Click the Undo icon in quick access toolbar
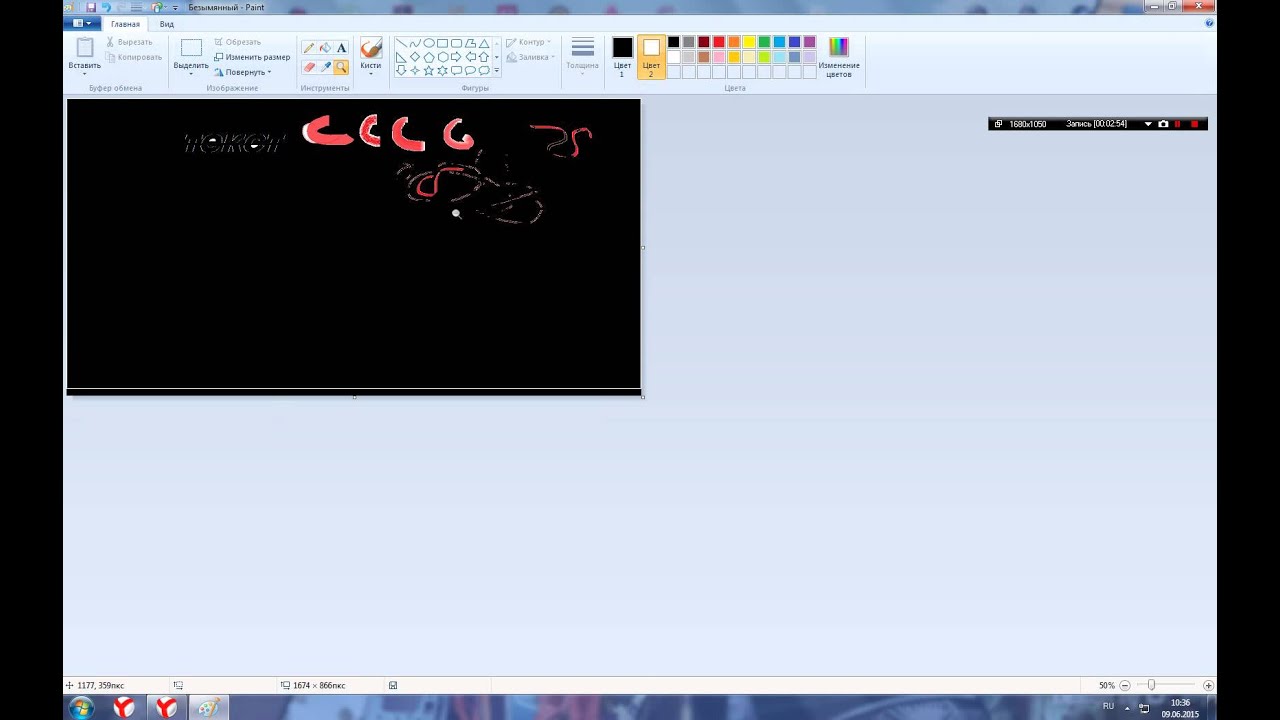 [x=106, y=7]
